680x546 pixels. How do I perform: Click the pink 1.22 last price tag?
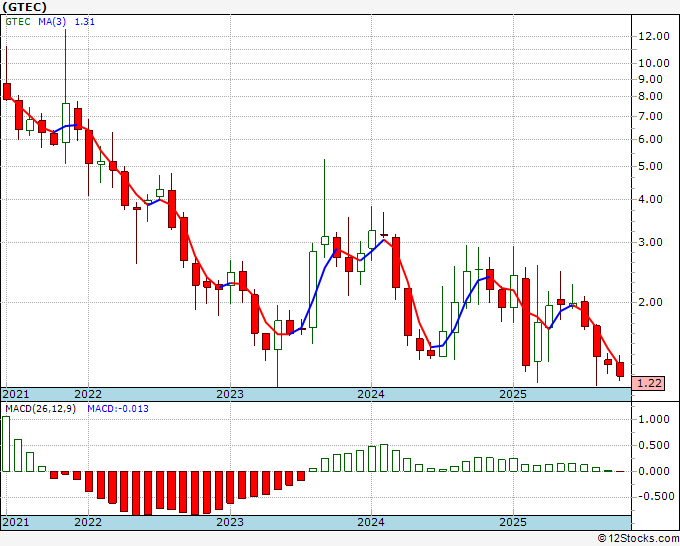648,383
